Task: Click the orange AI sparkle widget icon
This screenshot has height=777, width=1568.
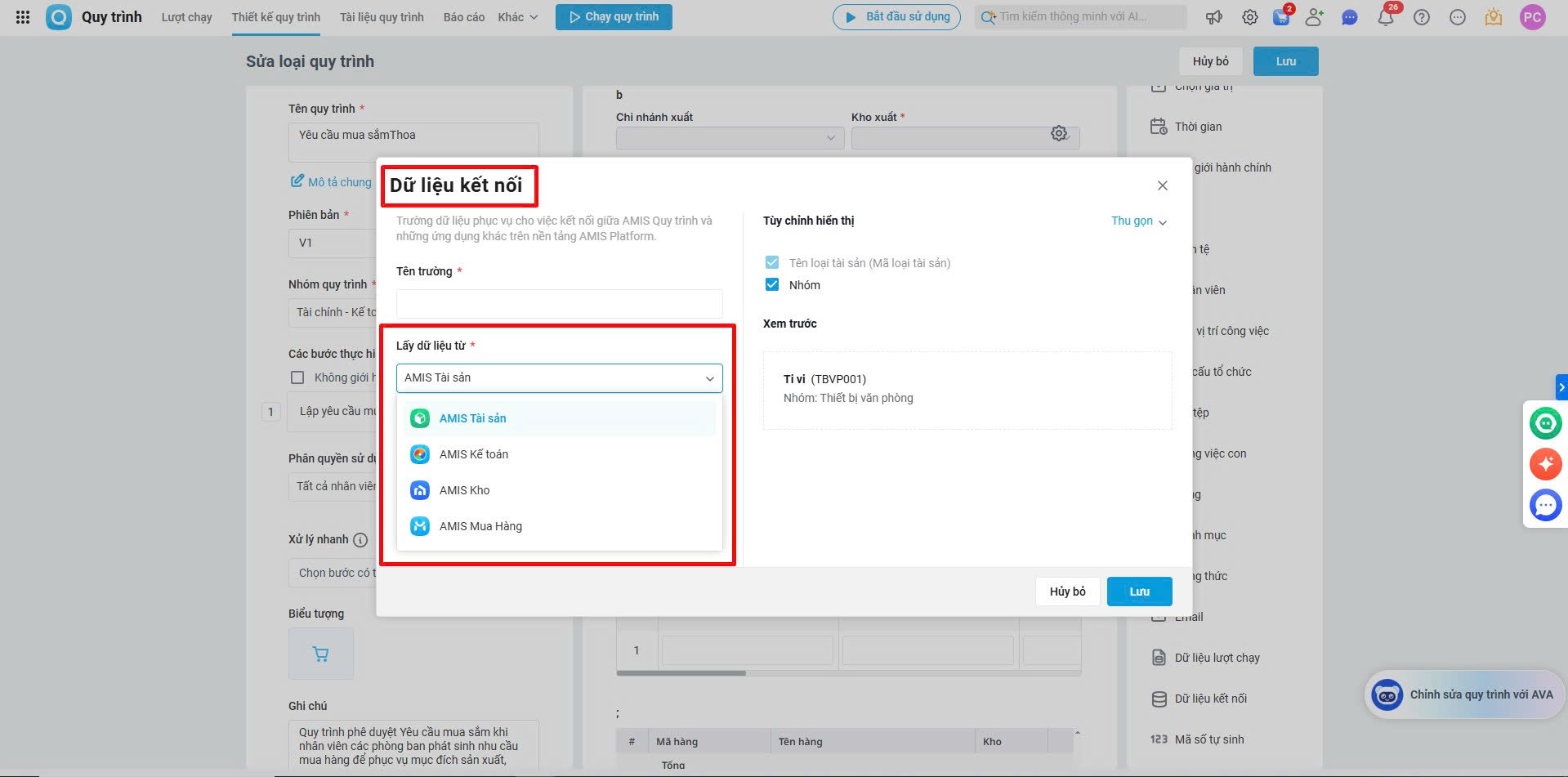Action: (x=1546, y=464)
